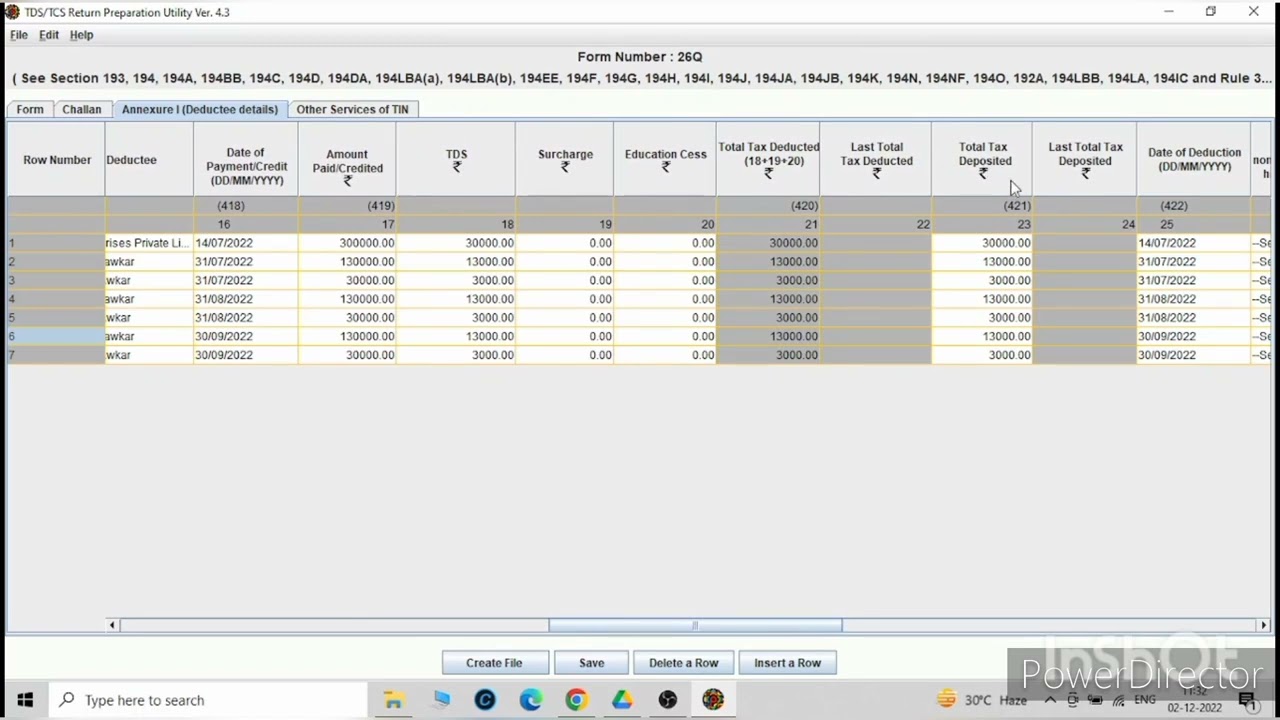Click the Surcharge column header
The image size is (1280, 720).
click(x=565, y=160)
